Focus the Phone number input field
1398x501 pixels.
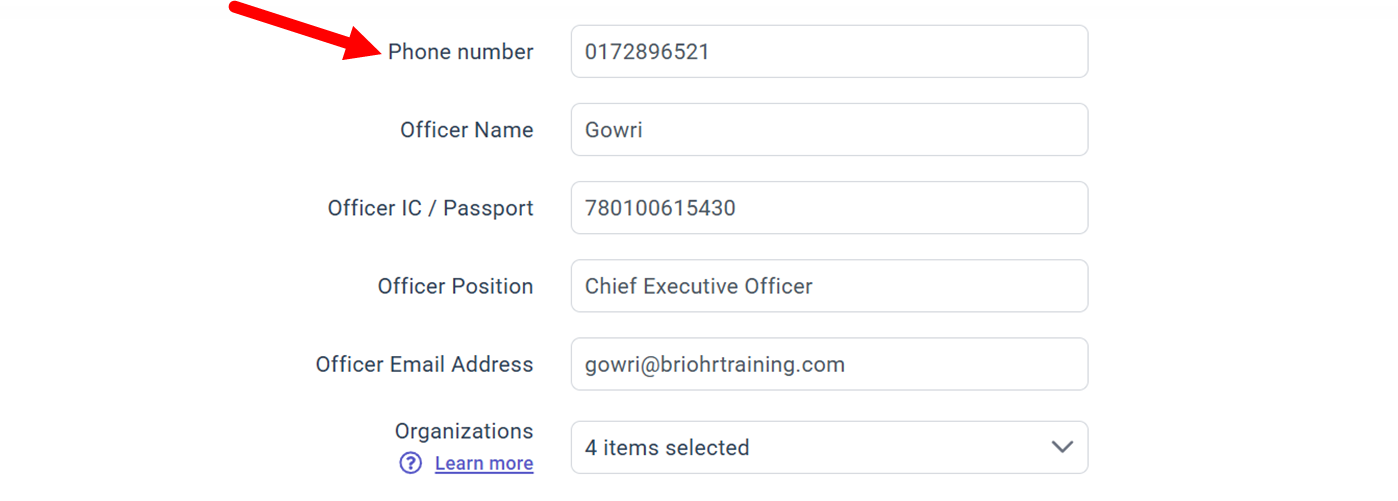point(828,52)
